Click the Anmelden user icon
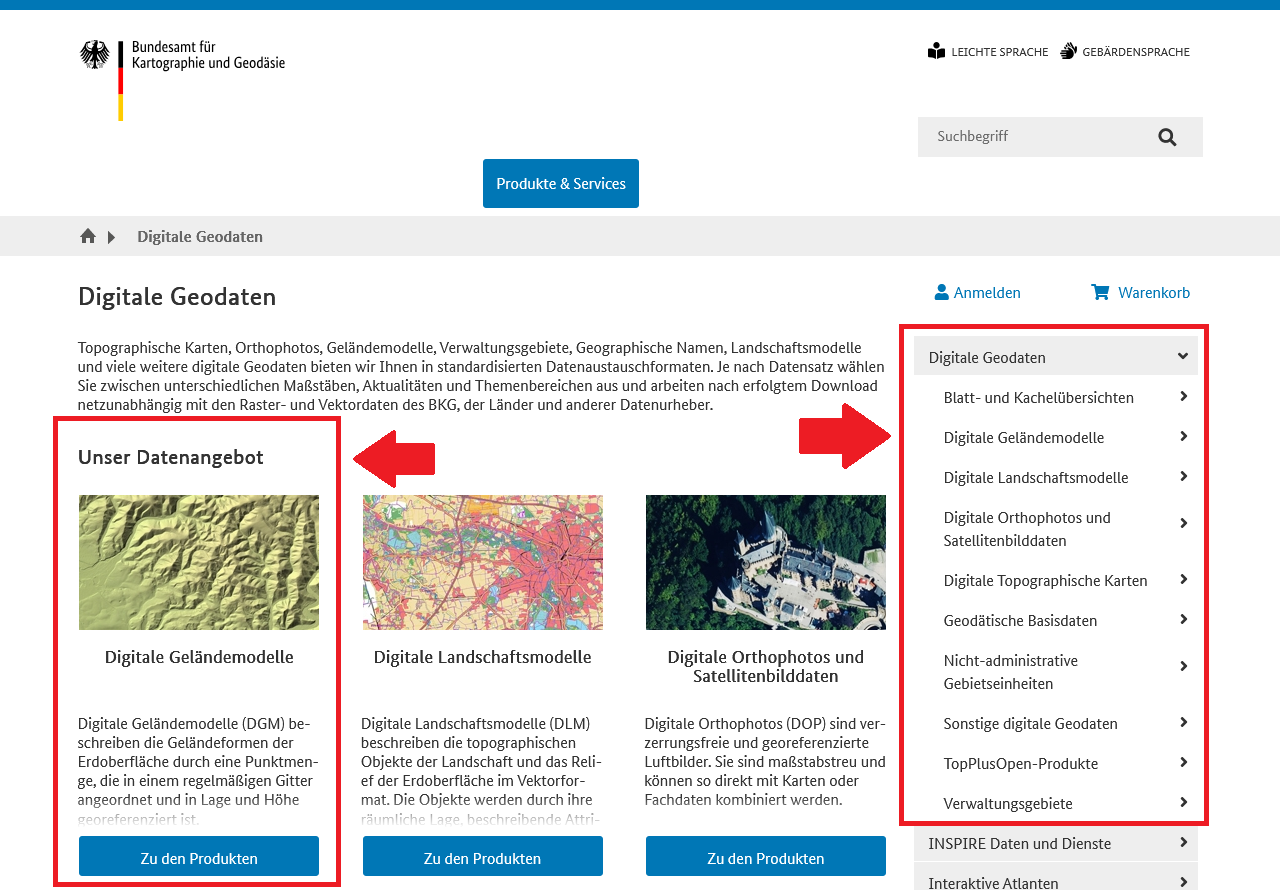 pyautogui.click(x=941, y=292)
